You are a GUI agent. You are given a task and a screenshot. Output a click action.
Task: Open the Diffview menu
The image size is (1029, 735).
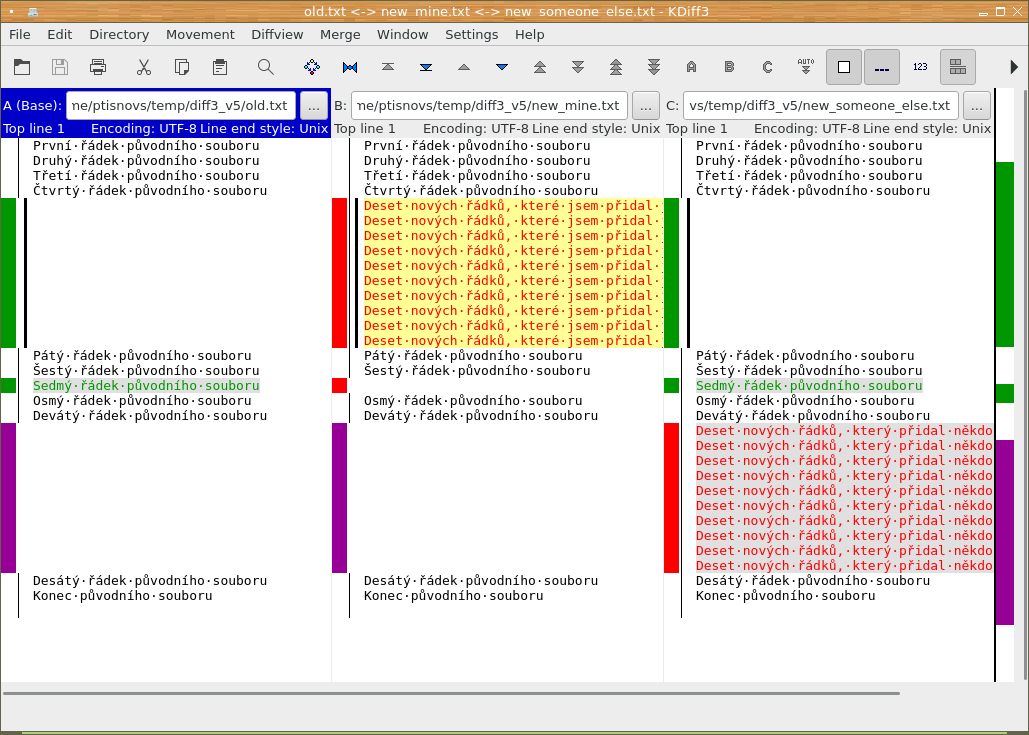coord(277,34)
